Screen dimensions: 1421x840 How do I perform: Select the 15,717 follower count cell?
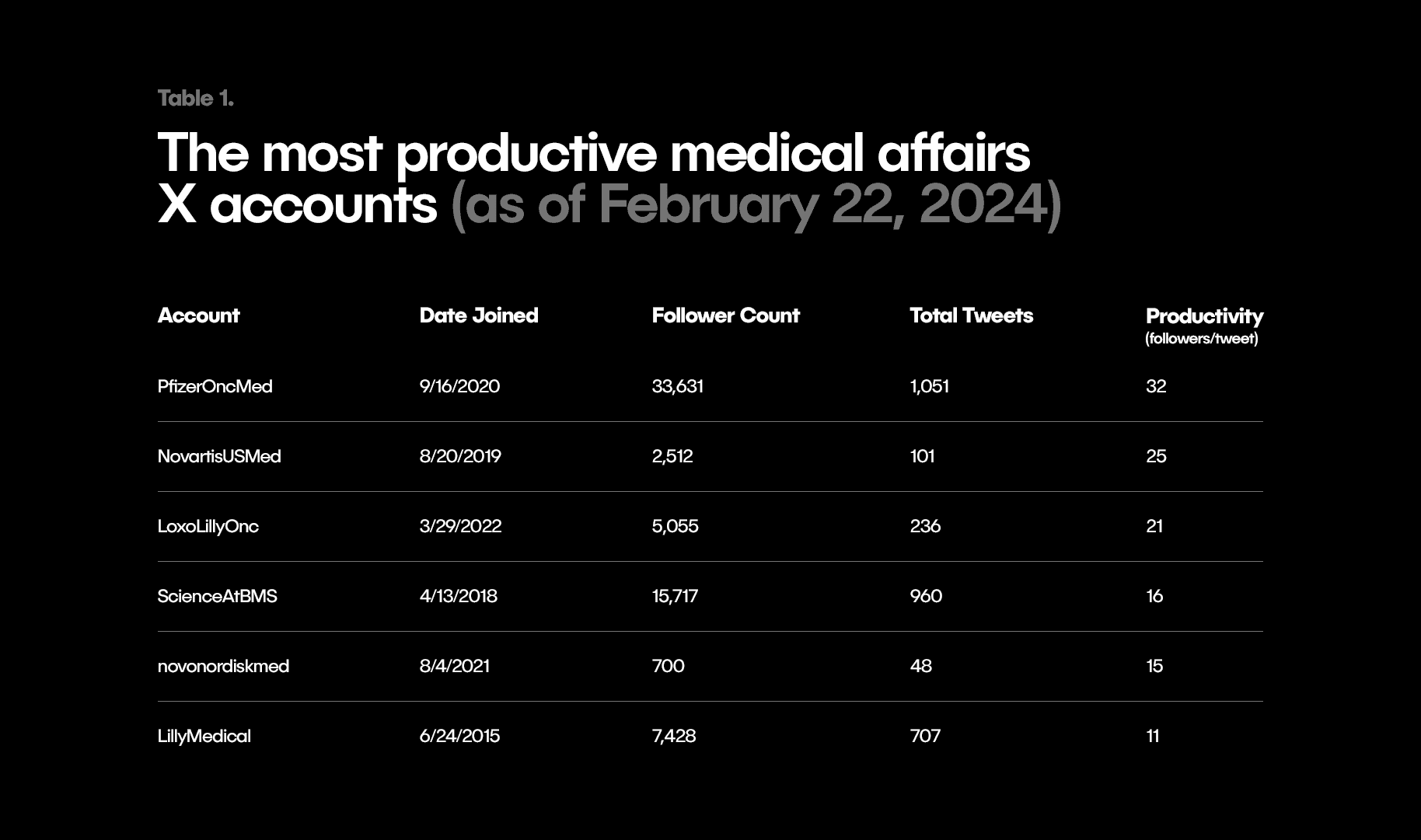tap(675, 596)
